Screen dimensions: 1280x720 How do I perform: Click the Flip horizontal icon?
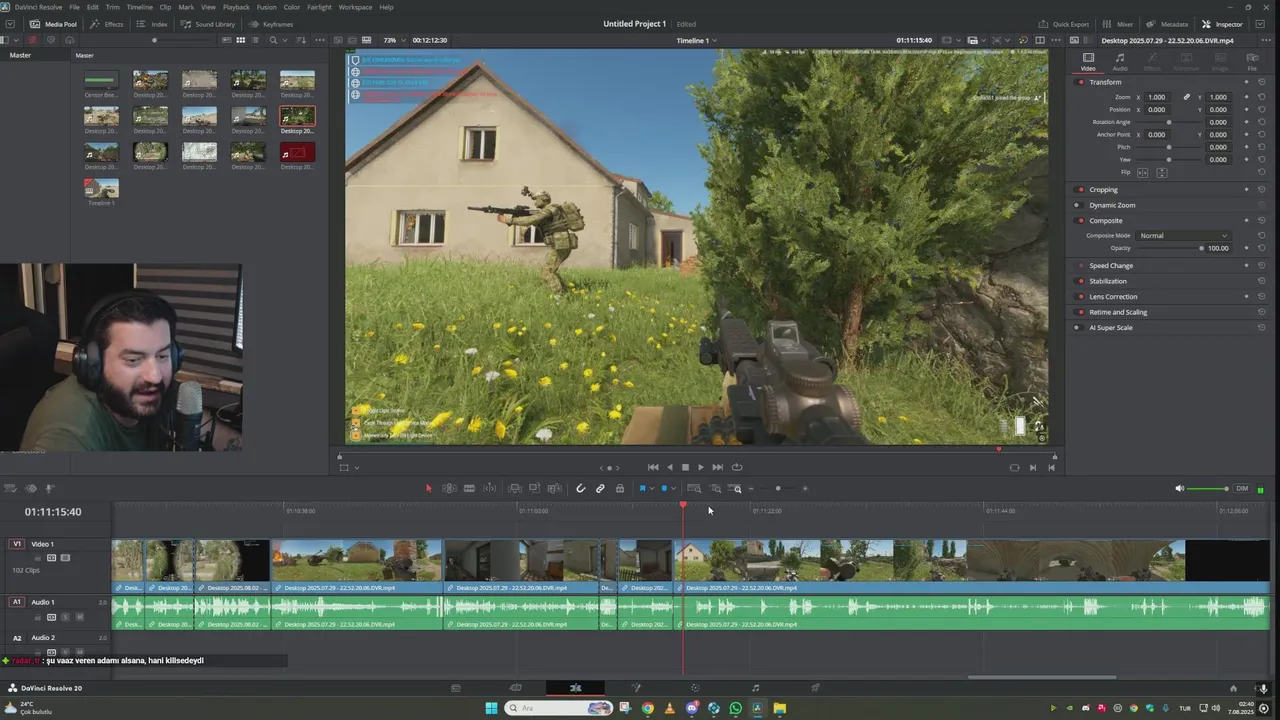click(x=1142, y=173)
